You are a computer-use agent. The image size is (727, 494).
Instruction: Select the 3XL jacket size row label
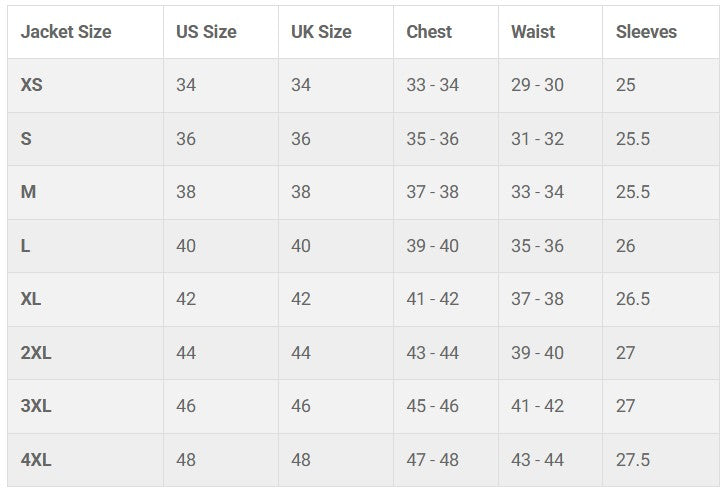36,406
